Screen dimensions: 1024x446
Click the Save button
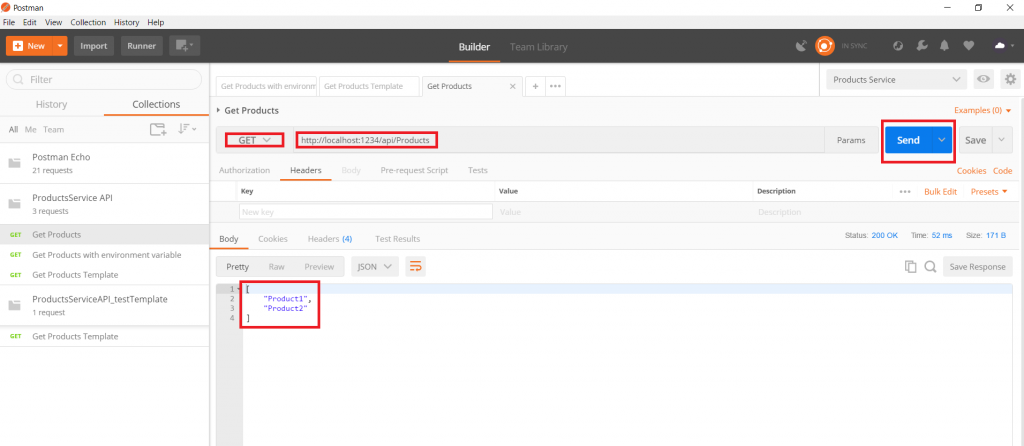point(976,140)
